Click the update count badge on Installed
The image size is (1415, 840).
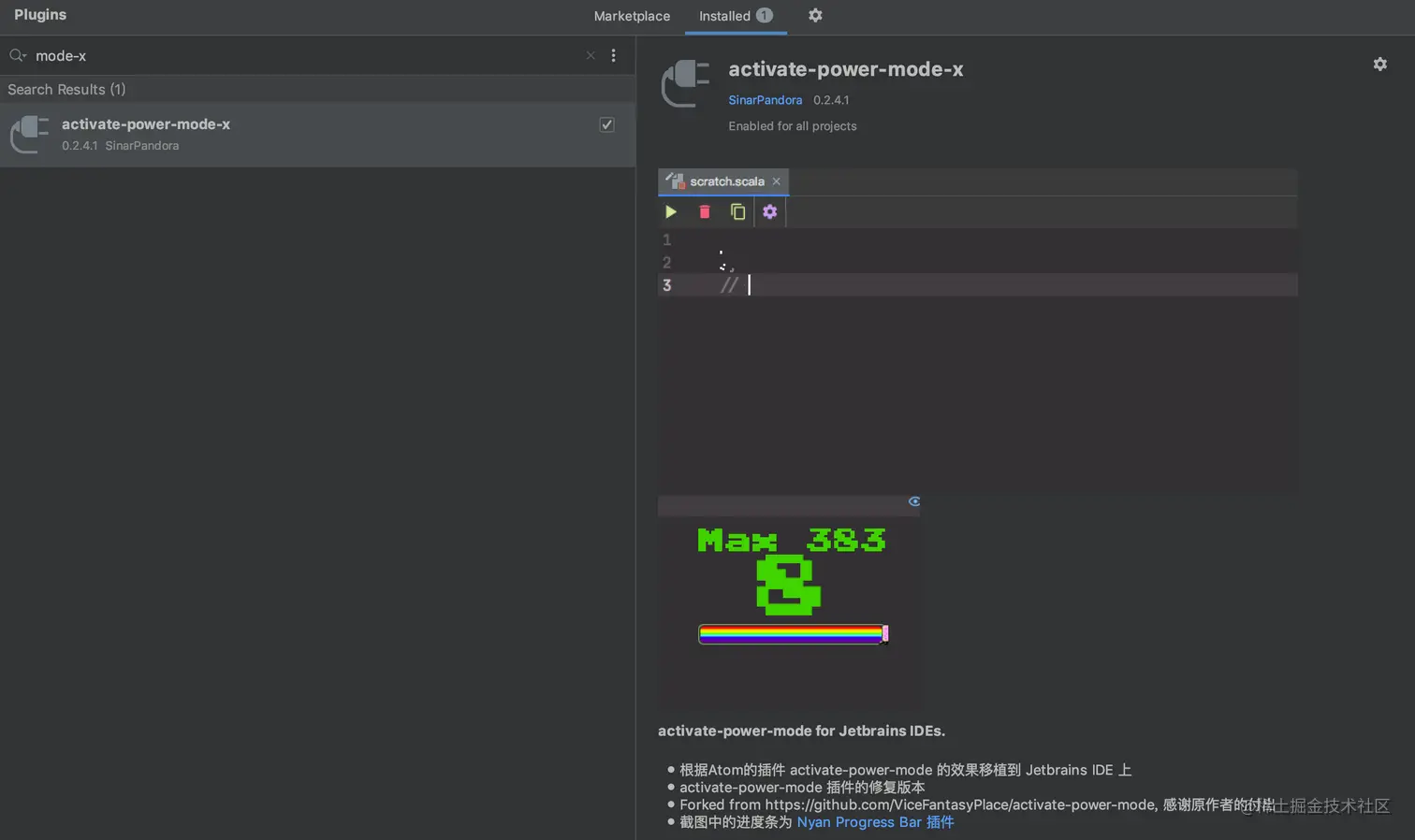click(765, 15)
